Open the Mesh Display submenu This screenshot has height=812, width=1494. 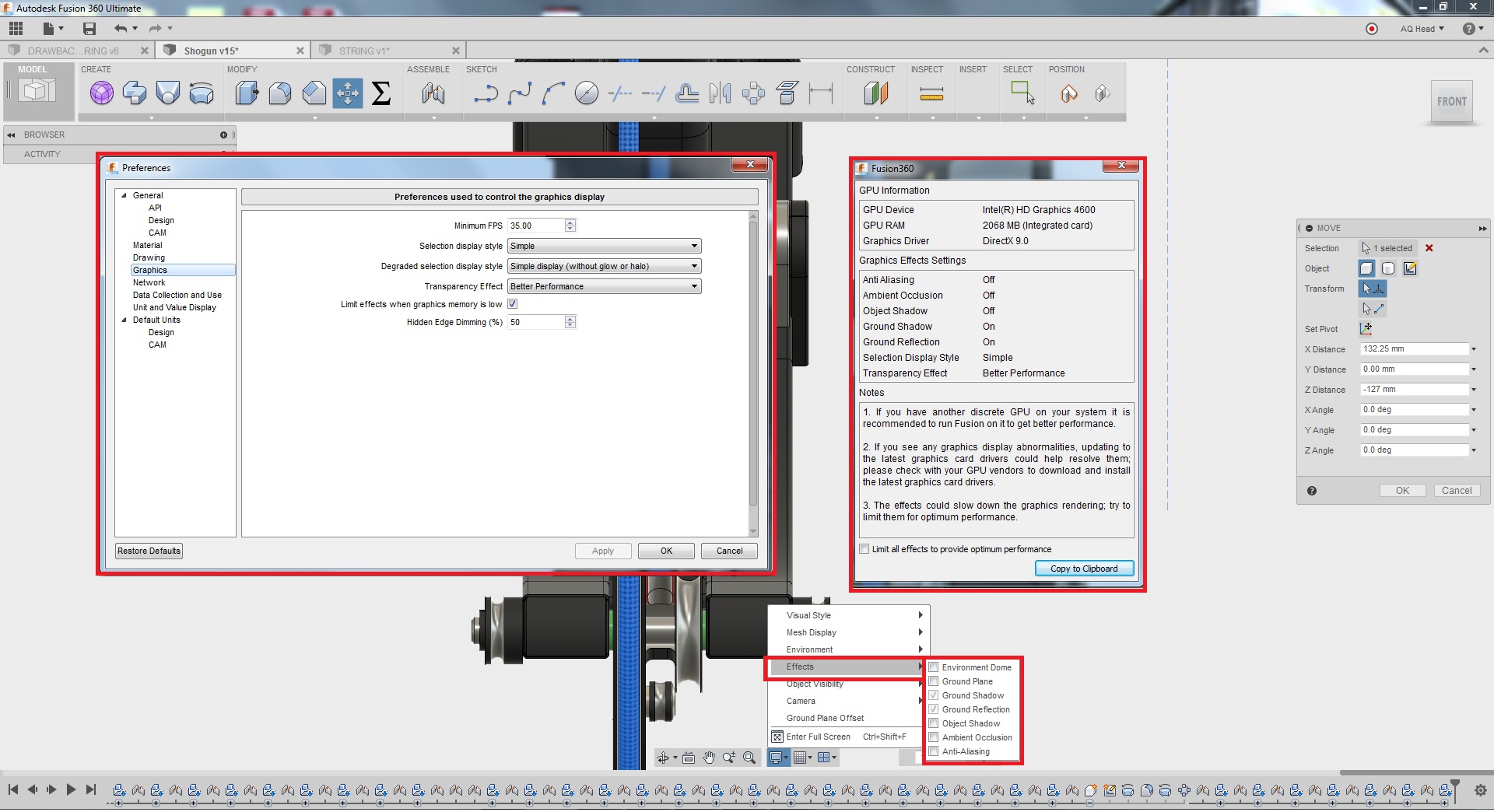point(849,632)
